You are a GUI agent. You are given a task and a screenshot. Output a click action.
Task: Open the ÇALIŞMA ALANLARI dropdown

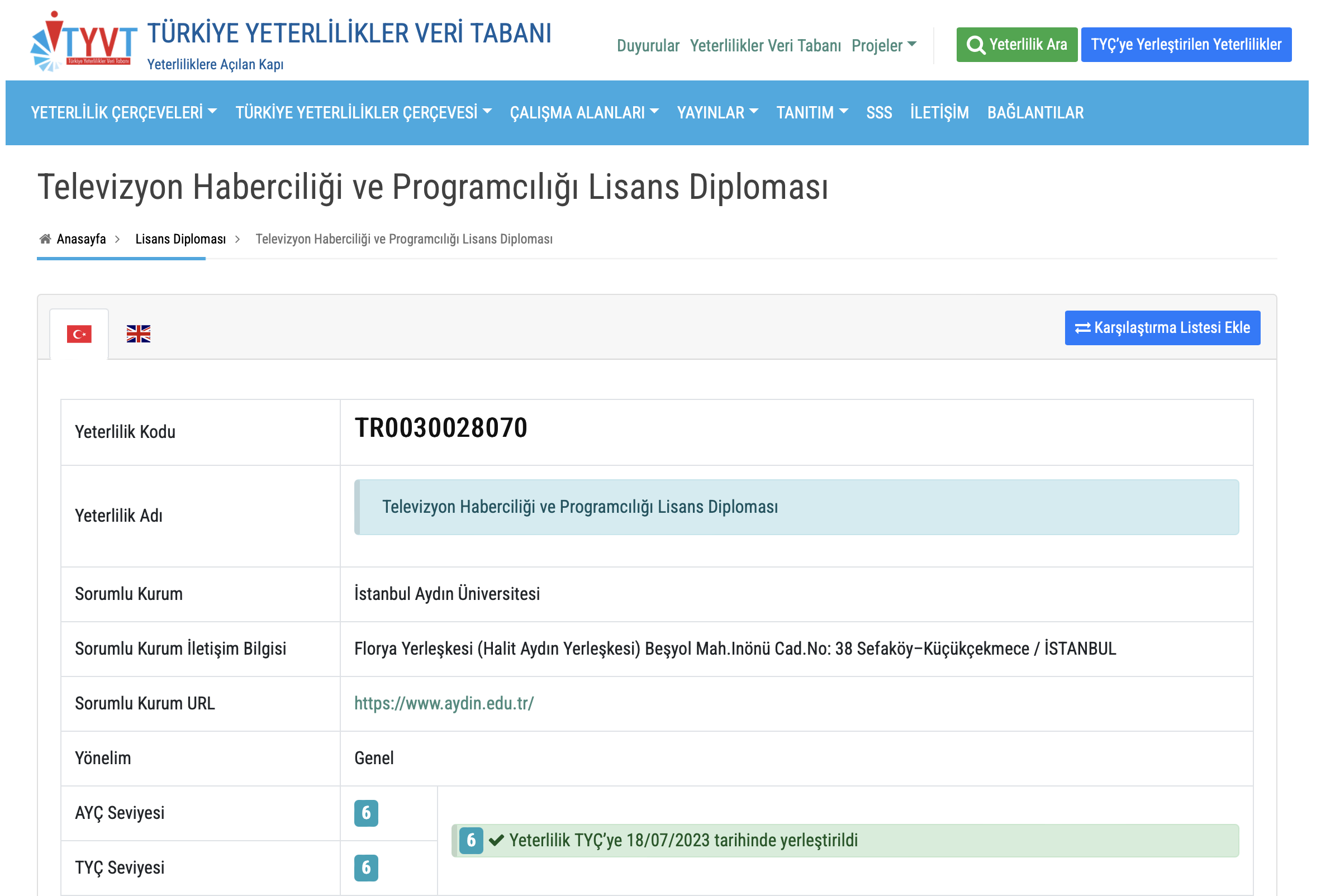(585, 113)
